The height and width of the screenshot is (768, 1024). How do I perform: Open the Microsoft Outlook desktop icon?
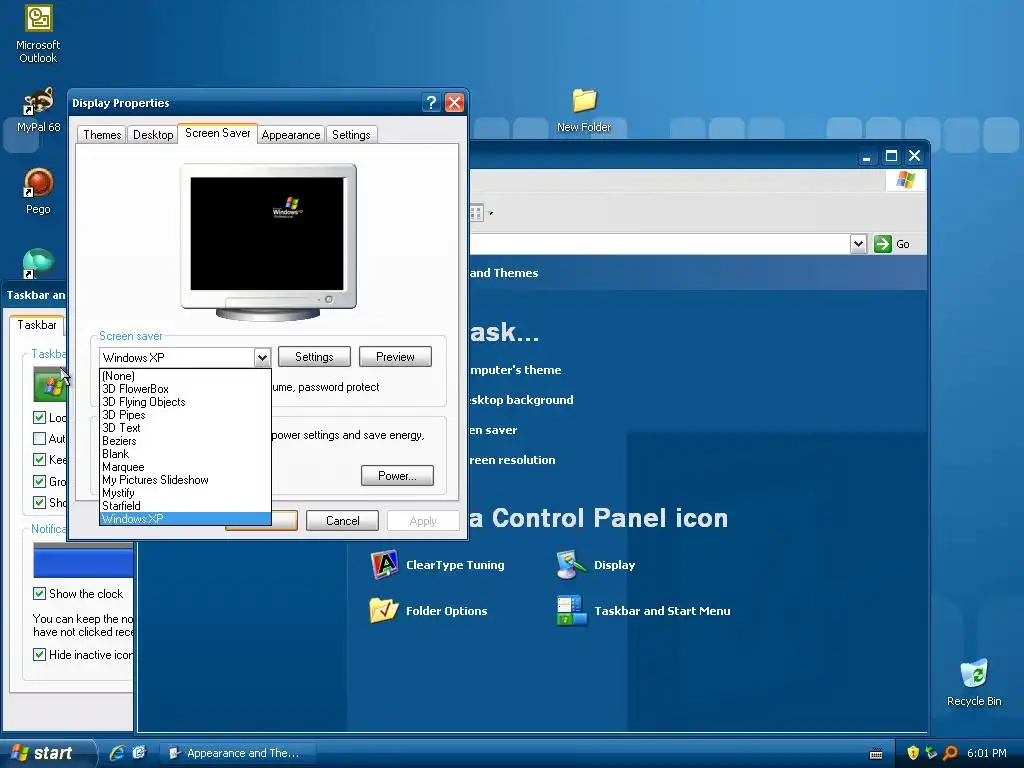pos(38,33)
